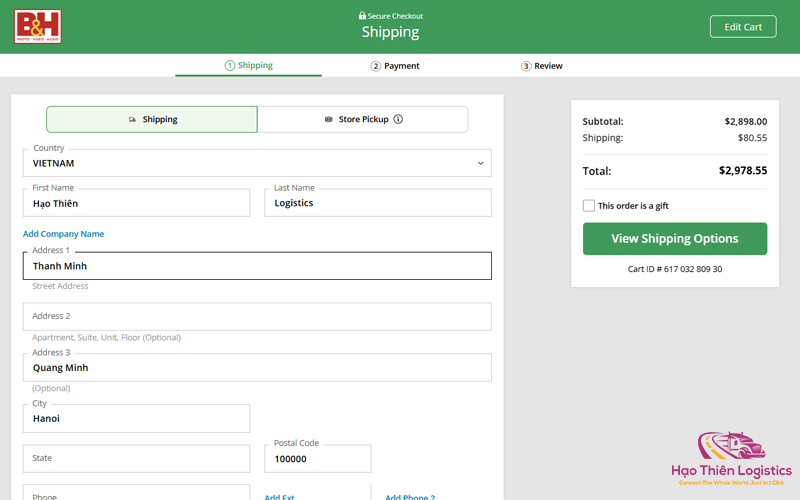Go to step 3 Review
This screenshot has width=800, height=500.
(x=542, y=66)
